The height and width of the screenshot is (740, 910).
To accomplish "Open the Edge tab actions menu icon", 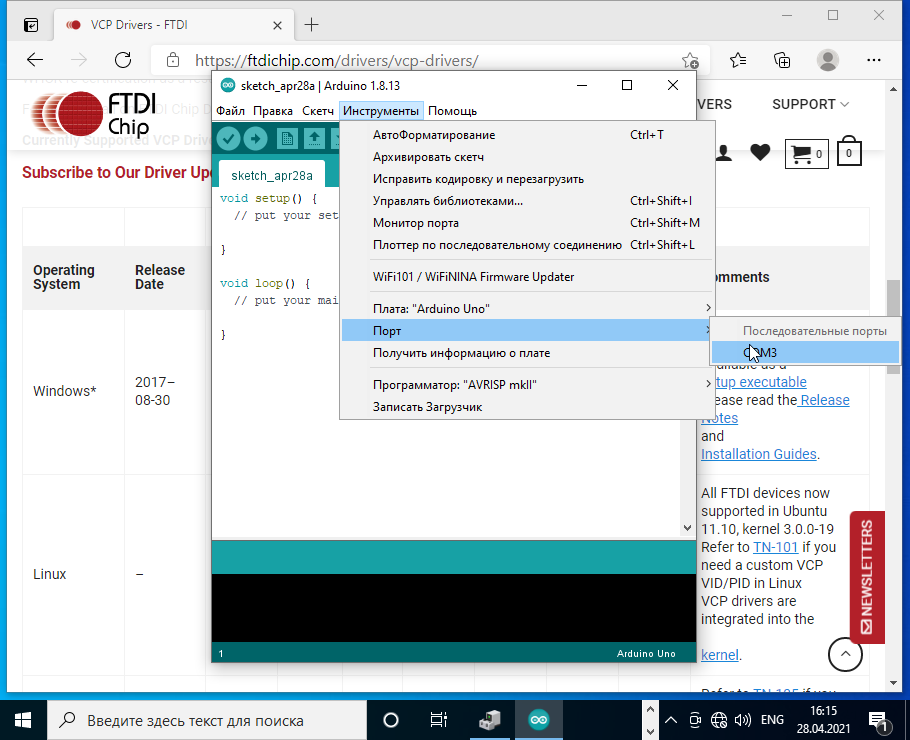I will [x=31, y=25].
